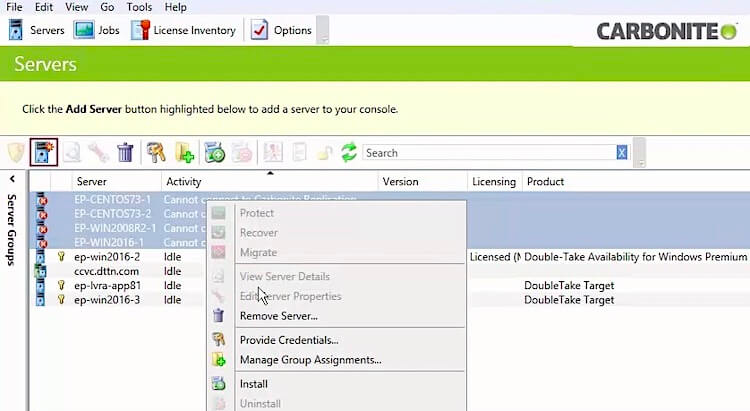Click the server icon for ccvc.dttn.com

pyautogui.click(x=40, y=271)
